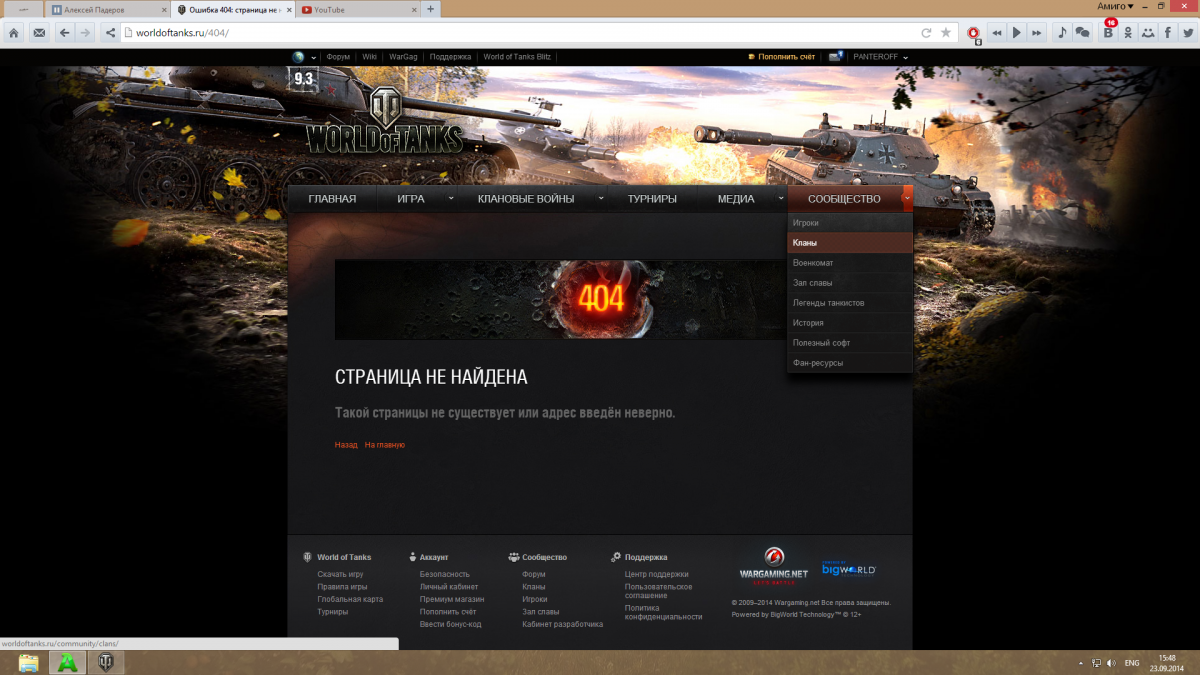The height and width of the screenshot is (675, 1200).
Task: Open the chat bubbles icon
Action: pos(1083,33)
